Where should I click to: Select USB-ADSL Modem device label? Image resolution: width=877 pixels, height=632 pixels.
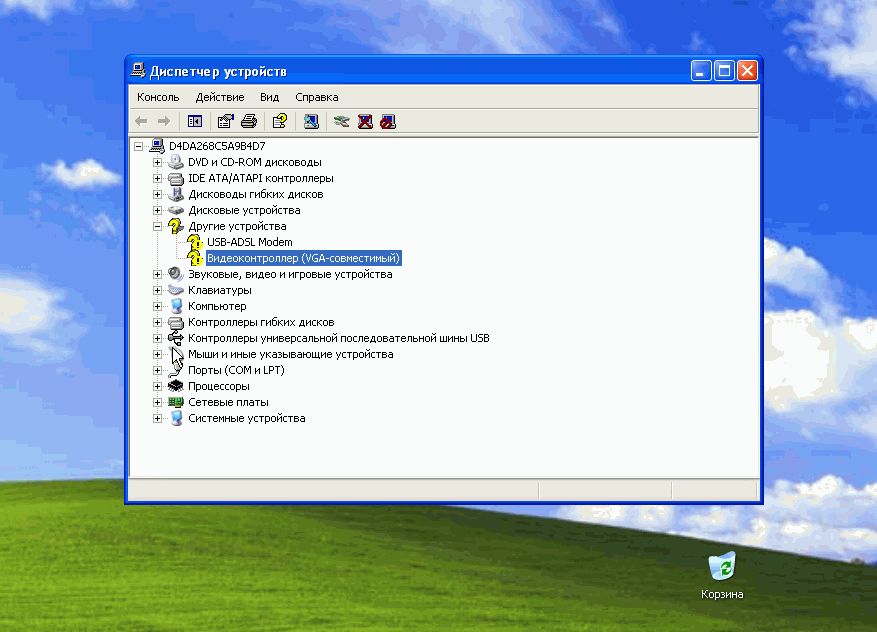249,242
